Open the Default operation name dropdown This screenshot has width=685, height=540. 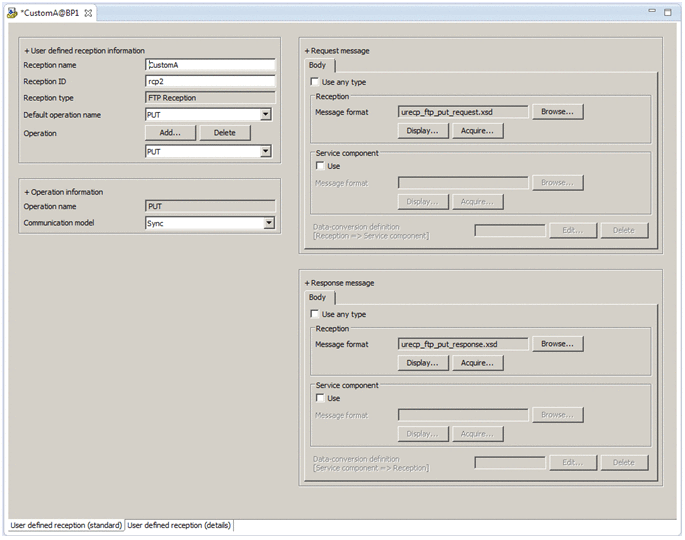[266, 115]
